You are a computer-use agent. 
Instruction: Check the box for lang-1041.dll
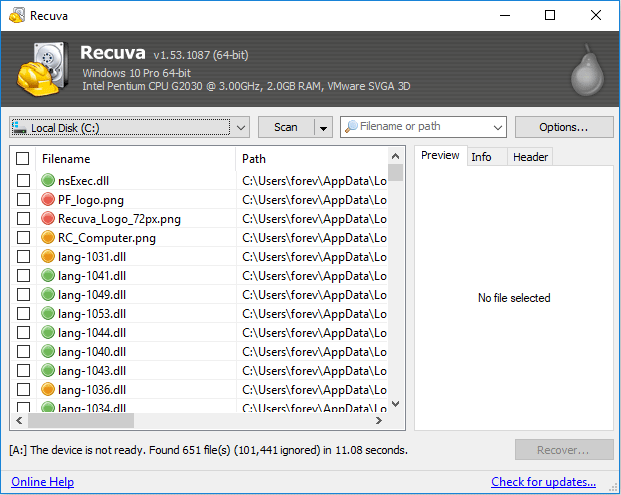tap(23, 276)
